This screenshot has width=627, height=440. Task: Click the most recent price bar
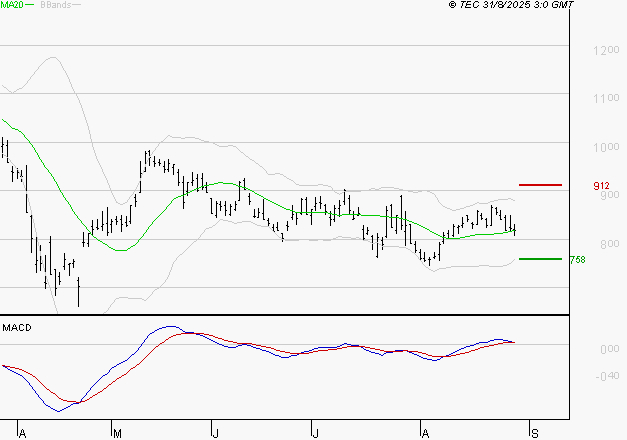514,230
